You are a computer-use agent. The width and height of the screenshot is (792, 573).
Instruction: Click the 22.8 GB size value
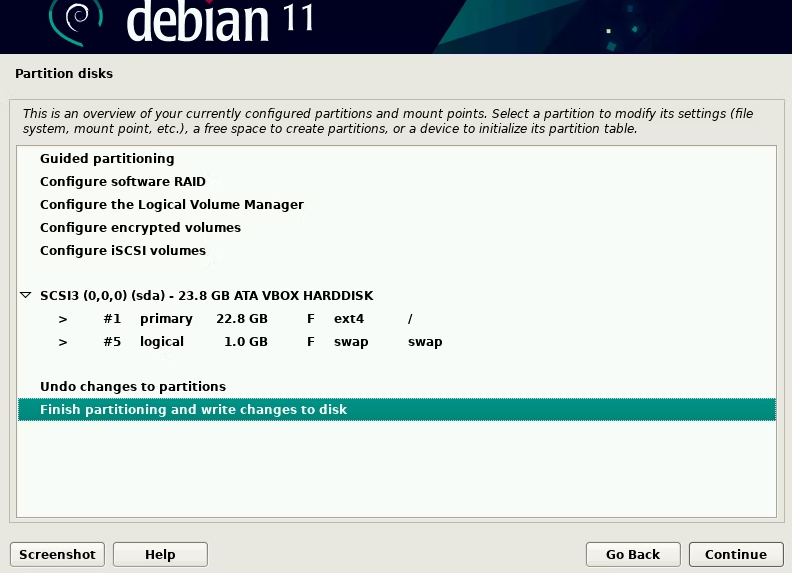point(242,319)
